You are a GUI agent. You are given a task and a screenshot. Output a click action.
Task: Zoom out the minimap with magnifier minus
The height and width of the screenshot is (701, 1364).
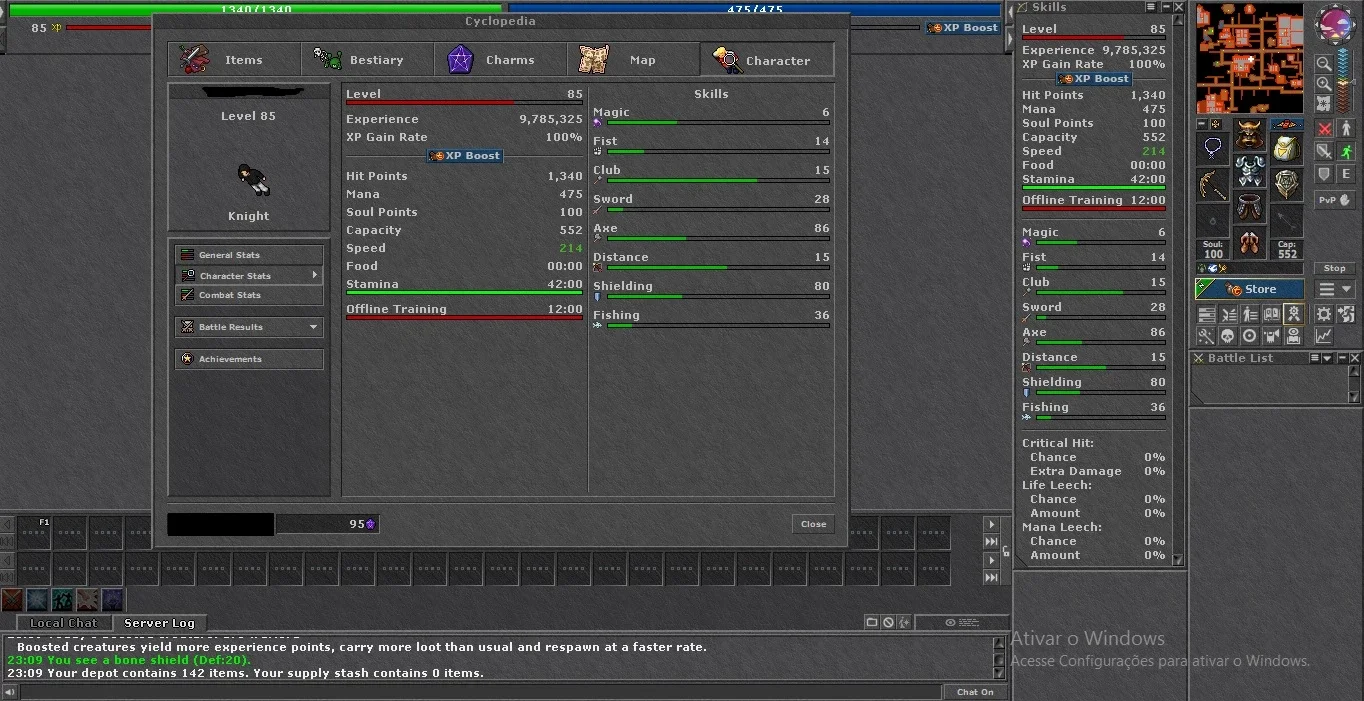[1324, 63]
